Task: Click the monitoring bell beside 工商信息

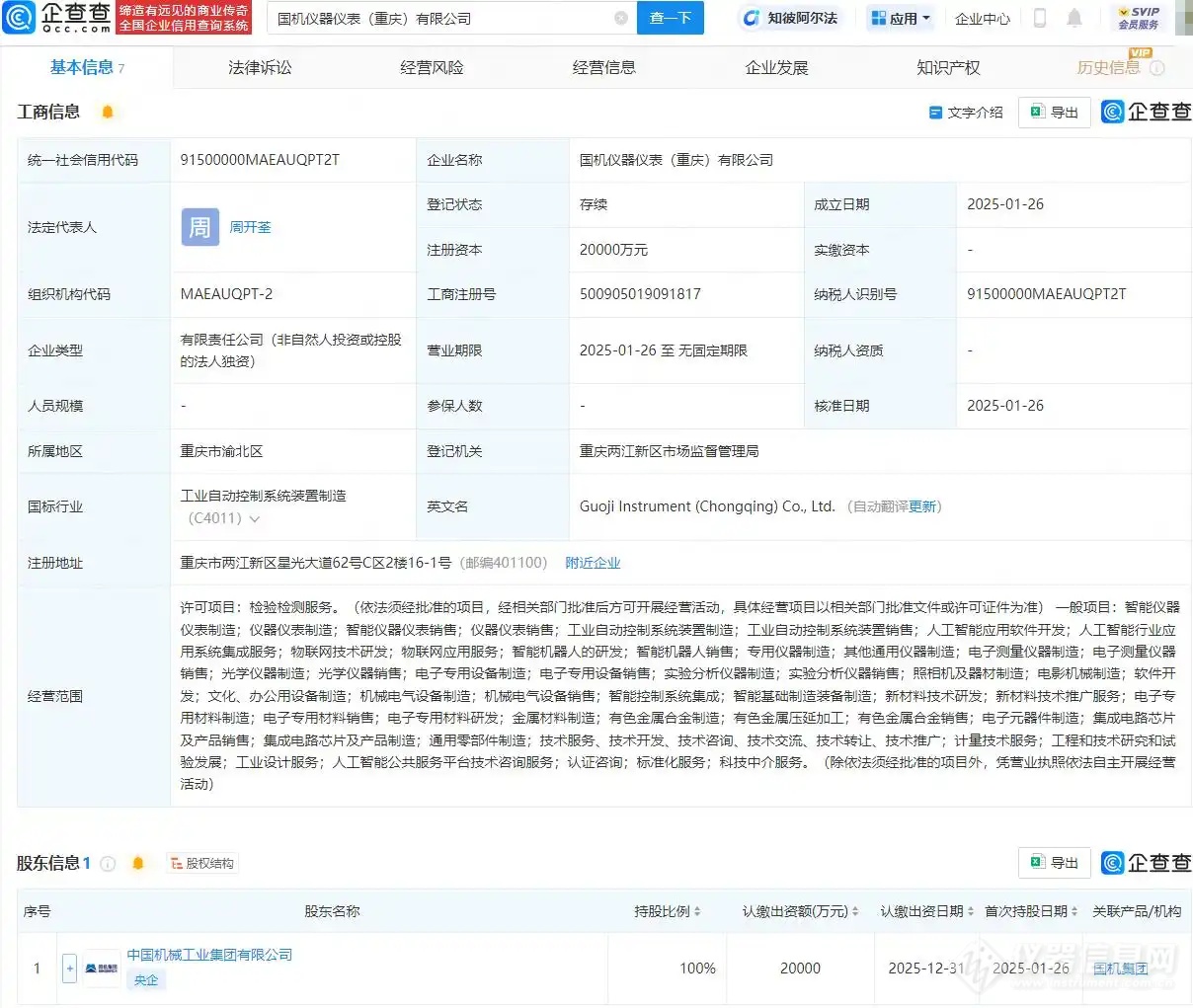Action: coord(108,112)
